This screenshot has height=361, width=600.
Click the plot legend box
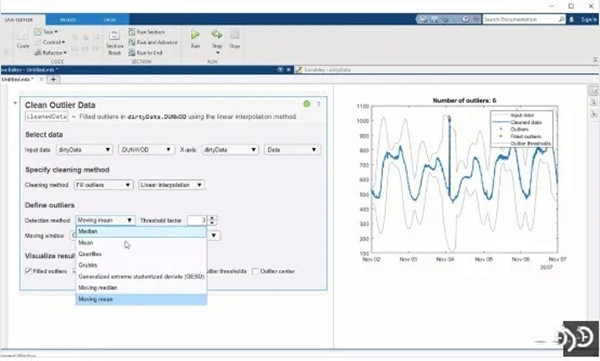pyautogui.click(x=522, y=129)
